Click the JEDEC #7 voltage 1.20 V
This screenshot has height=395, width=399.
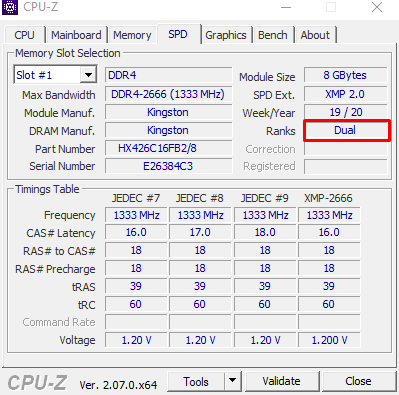[x=136, y=340]
